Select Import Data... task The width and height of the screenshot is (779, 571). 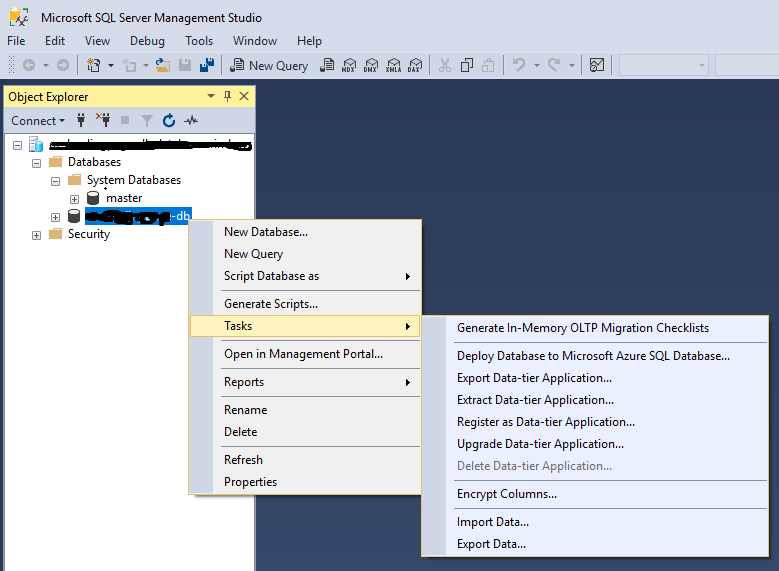[x=595, y=522]
